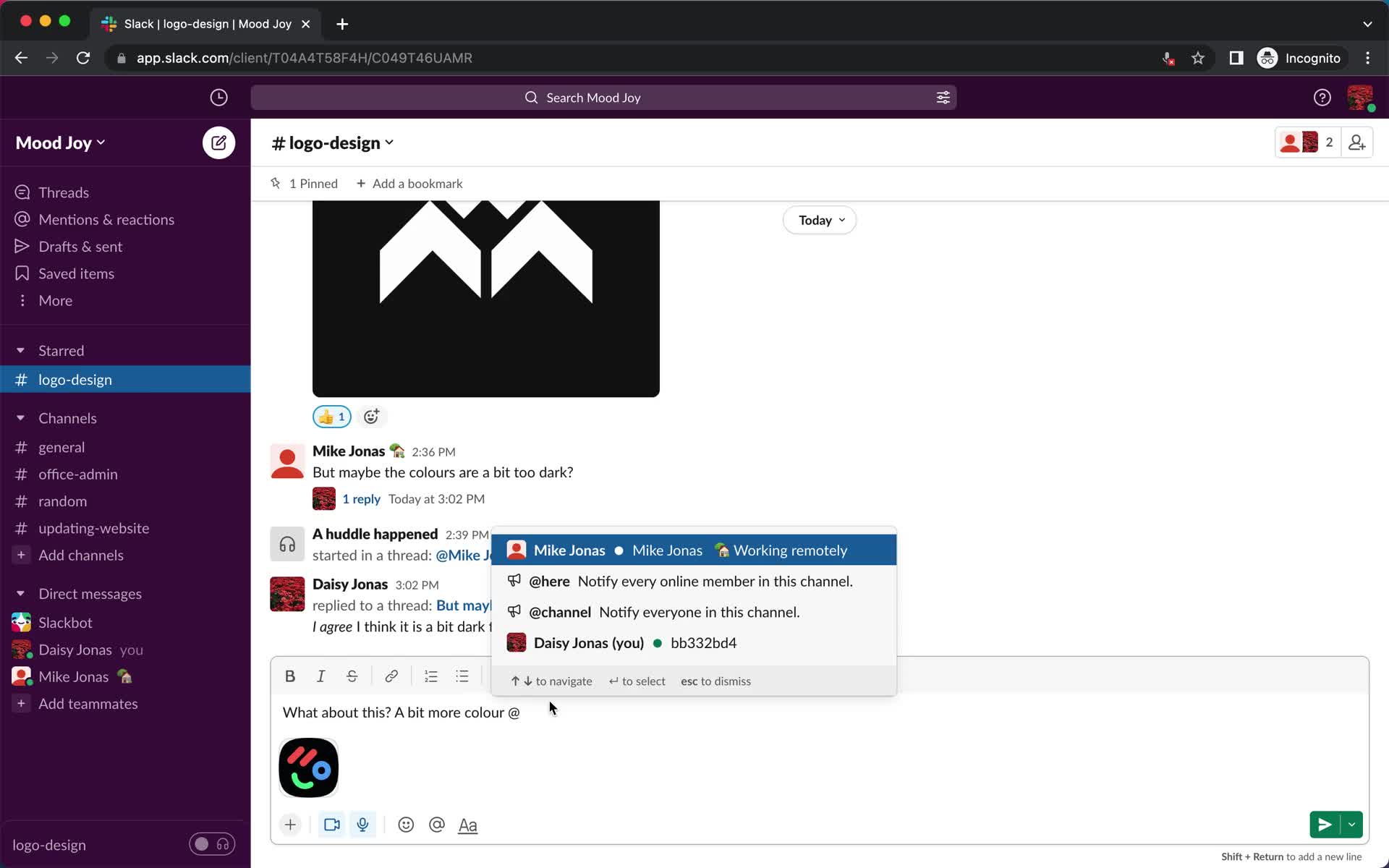1389x868 pixels.
Task: Open the attachments plus button
Action: click(x=290, y=825)
